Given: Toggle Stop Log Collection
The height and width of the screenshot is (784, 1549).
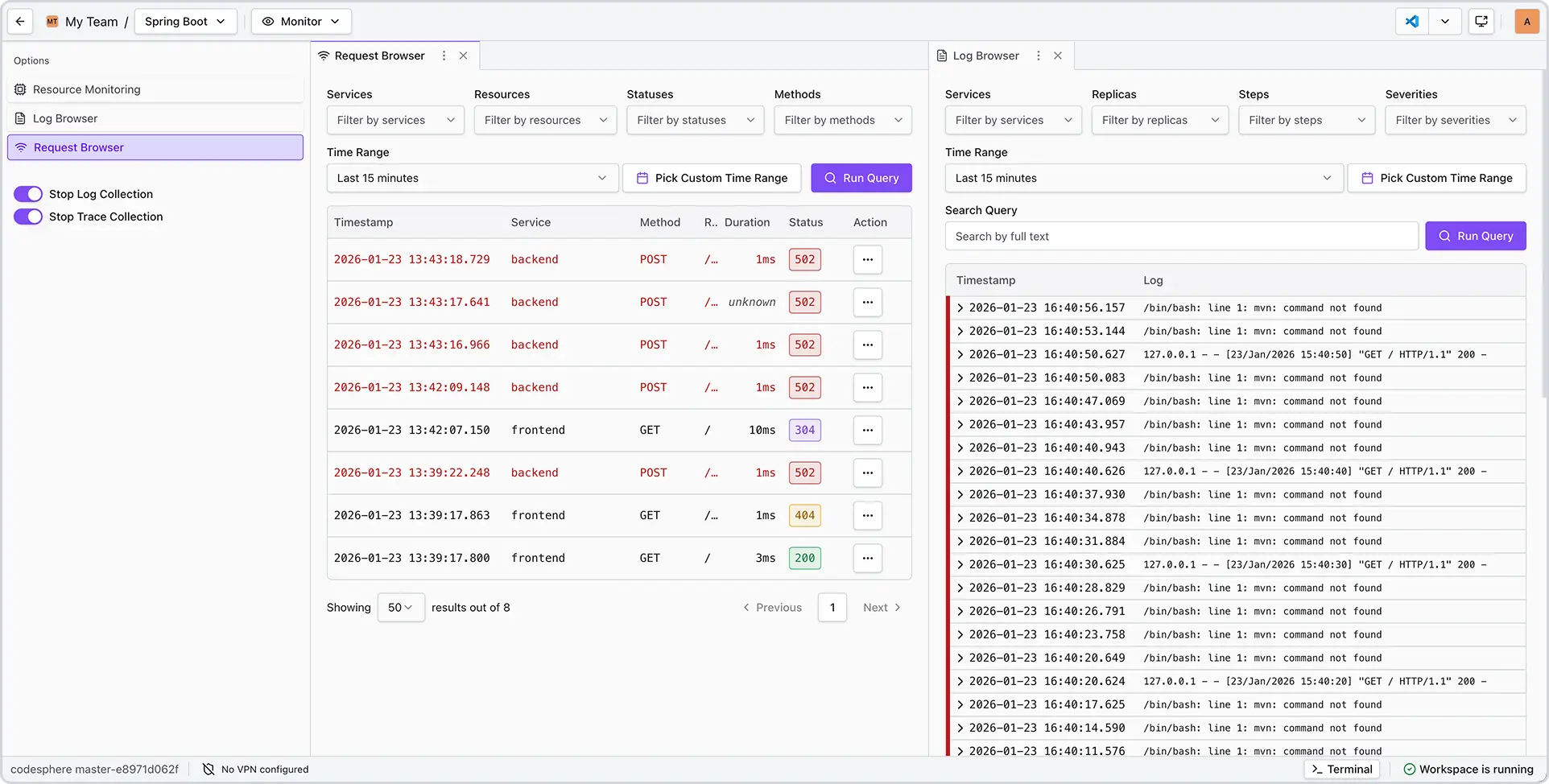Looking at the screenshot, I should pos(27,193).
